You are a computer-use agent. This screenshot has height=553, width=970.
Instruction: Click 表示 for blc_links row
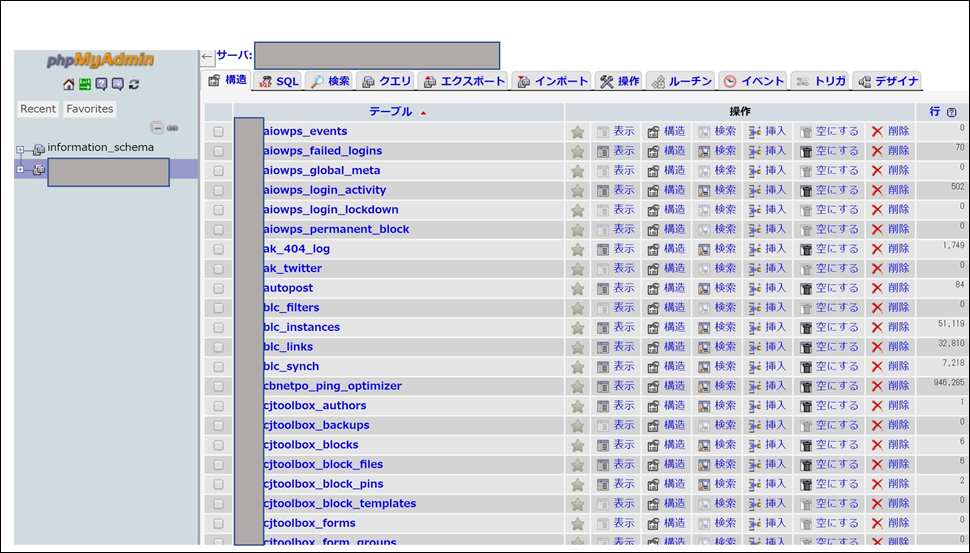pos(624,347)
